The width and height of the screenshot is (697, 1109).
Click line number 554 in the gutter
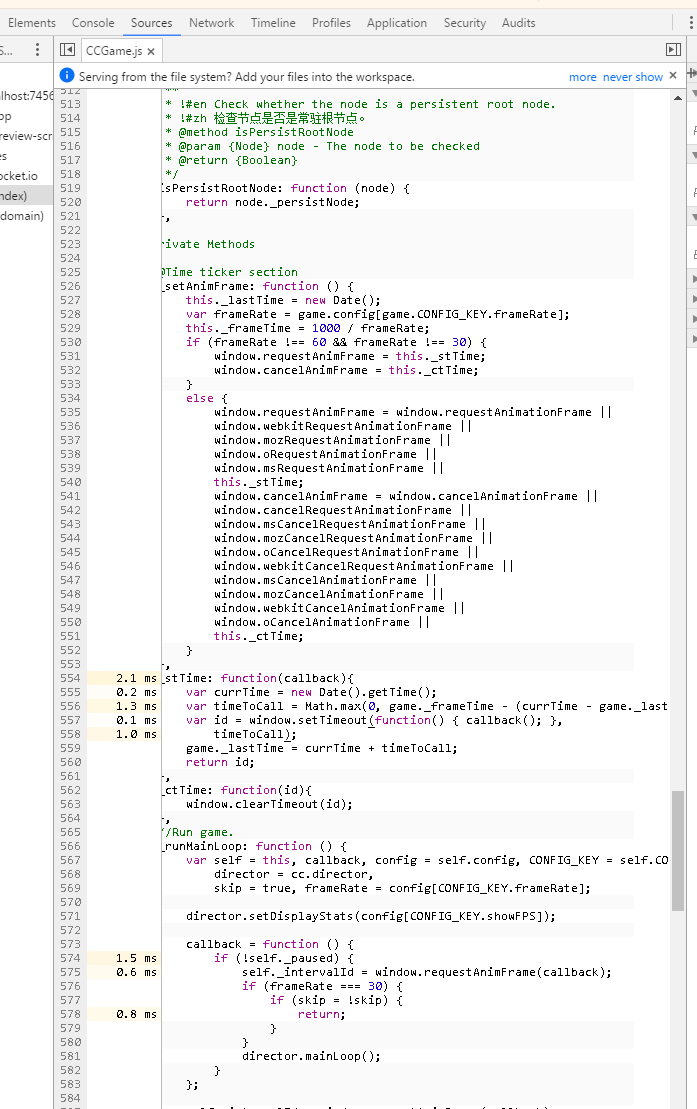70,678
